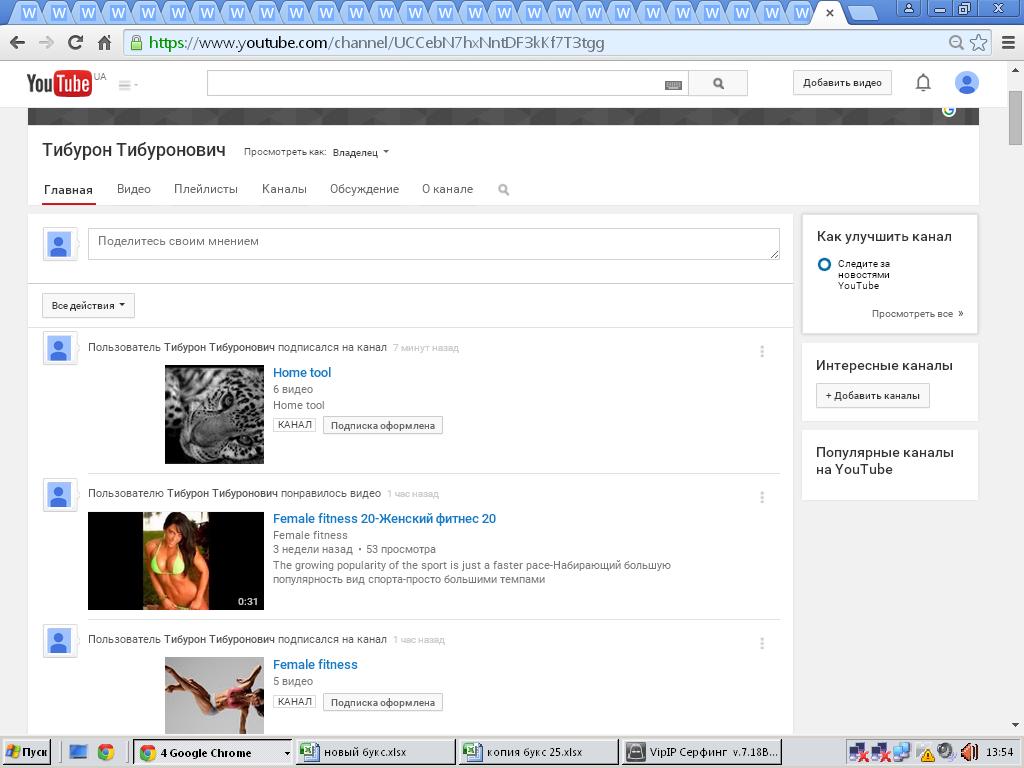Expand the 'Все действия' dropdown

coord(88,306)
